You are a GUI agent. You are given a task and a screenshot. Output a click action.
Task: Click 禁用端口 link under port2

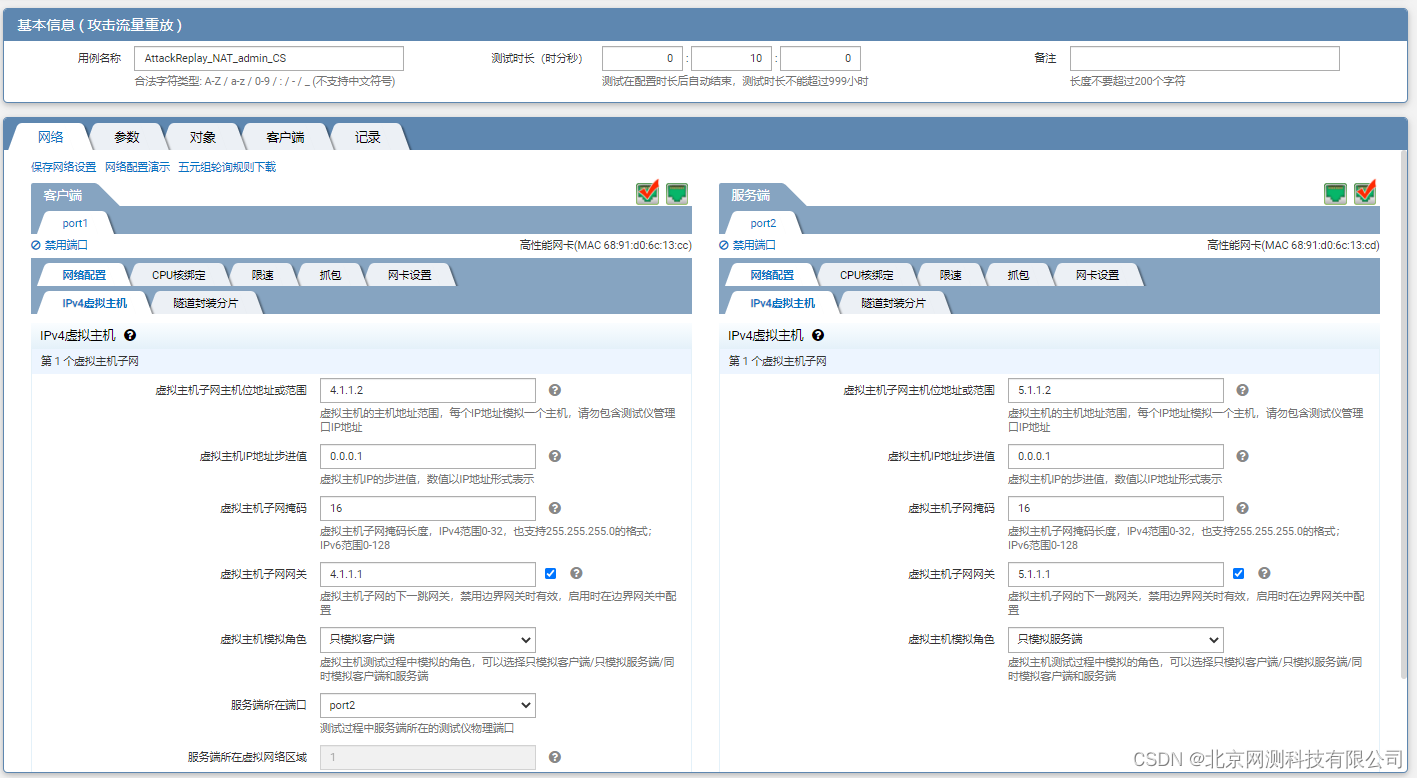click(x=748, y=245)
